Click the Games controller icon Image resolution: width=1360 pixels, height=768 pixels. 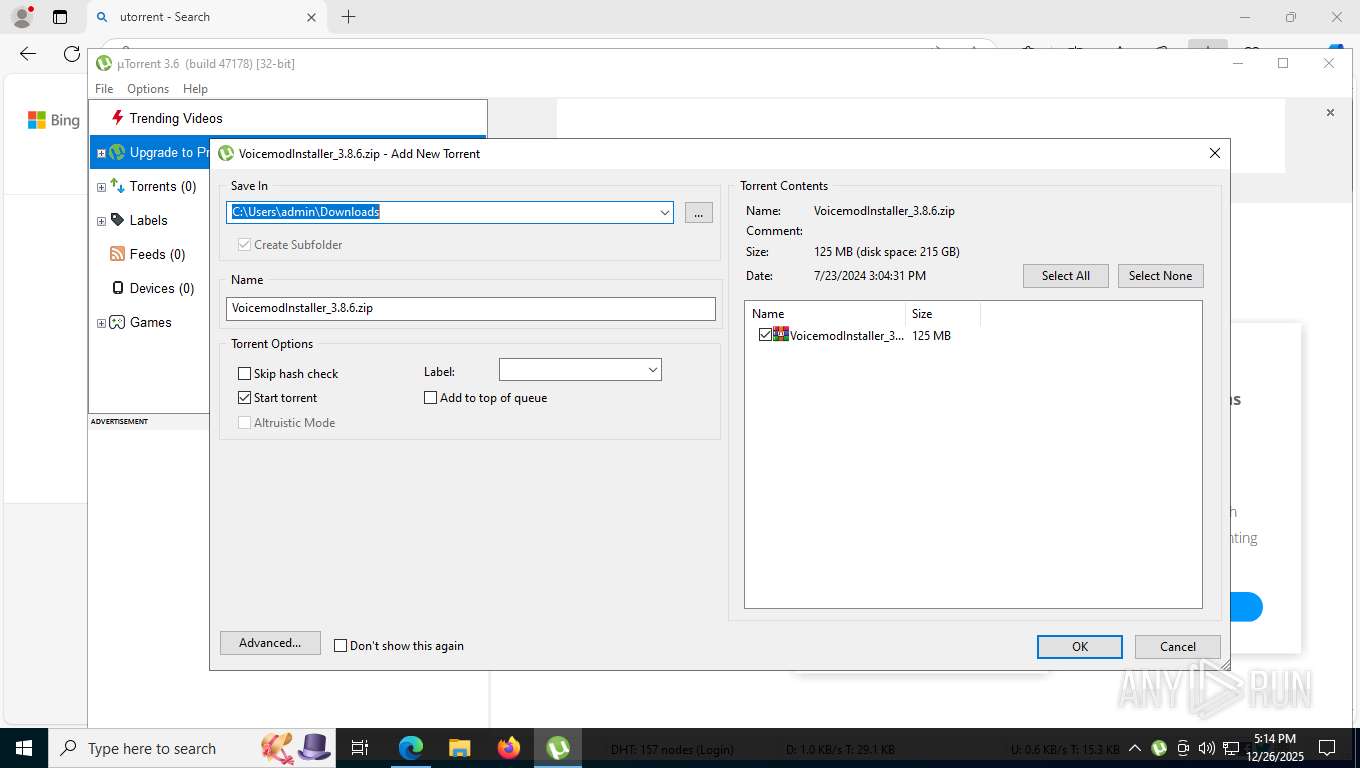coord(117,322)
